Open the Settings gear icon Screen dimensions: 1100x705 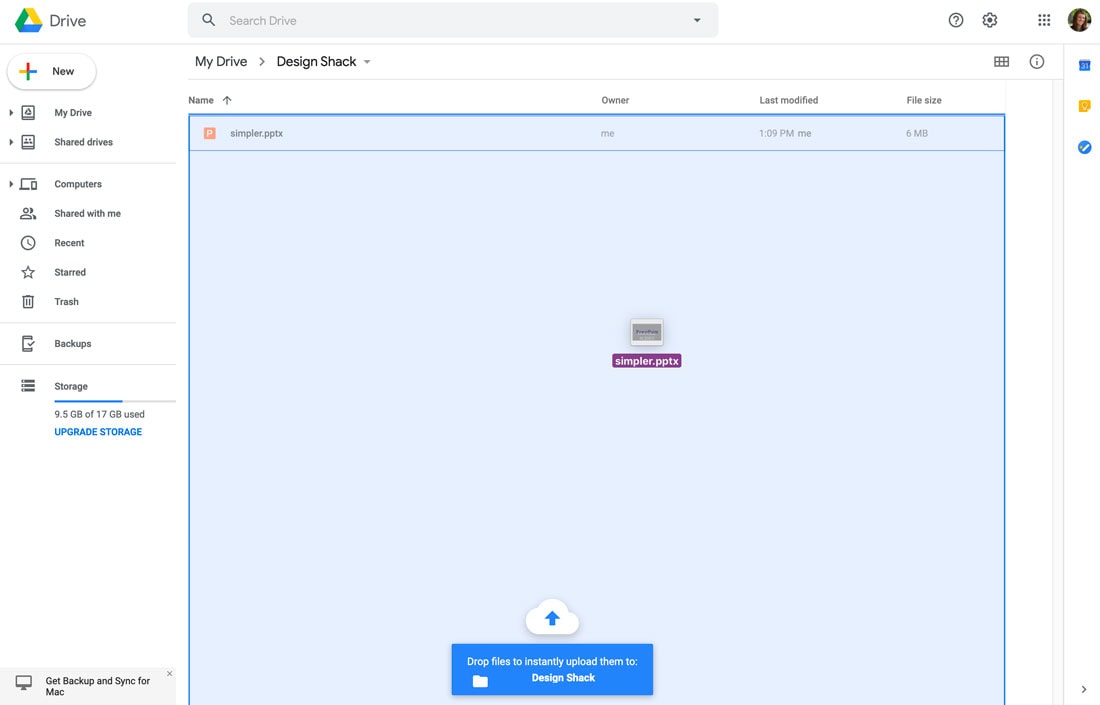[x=989, y=20]
